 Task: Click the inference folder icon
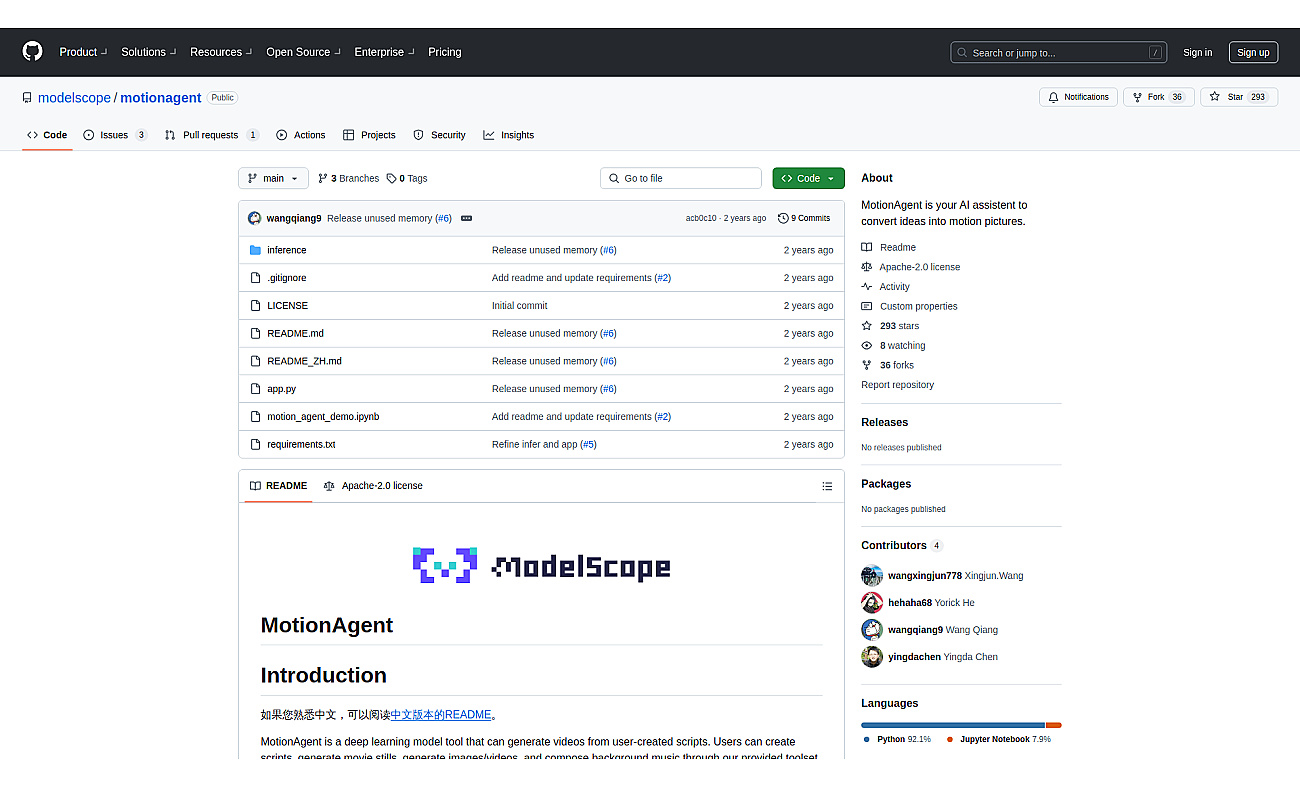255,250
